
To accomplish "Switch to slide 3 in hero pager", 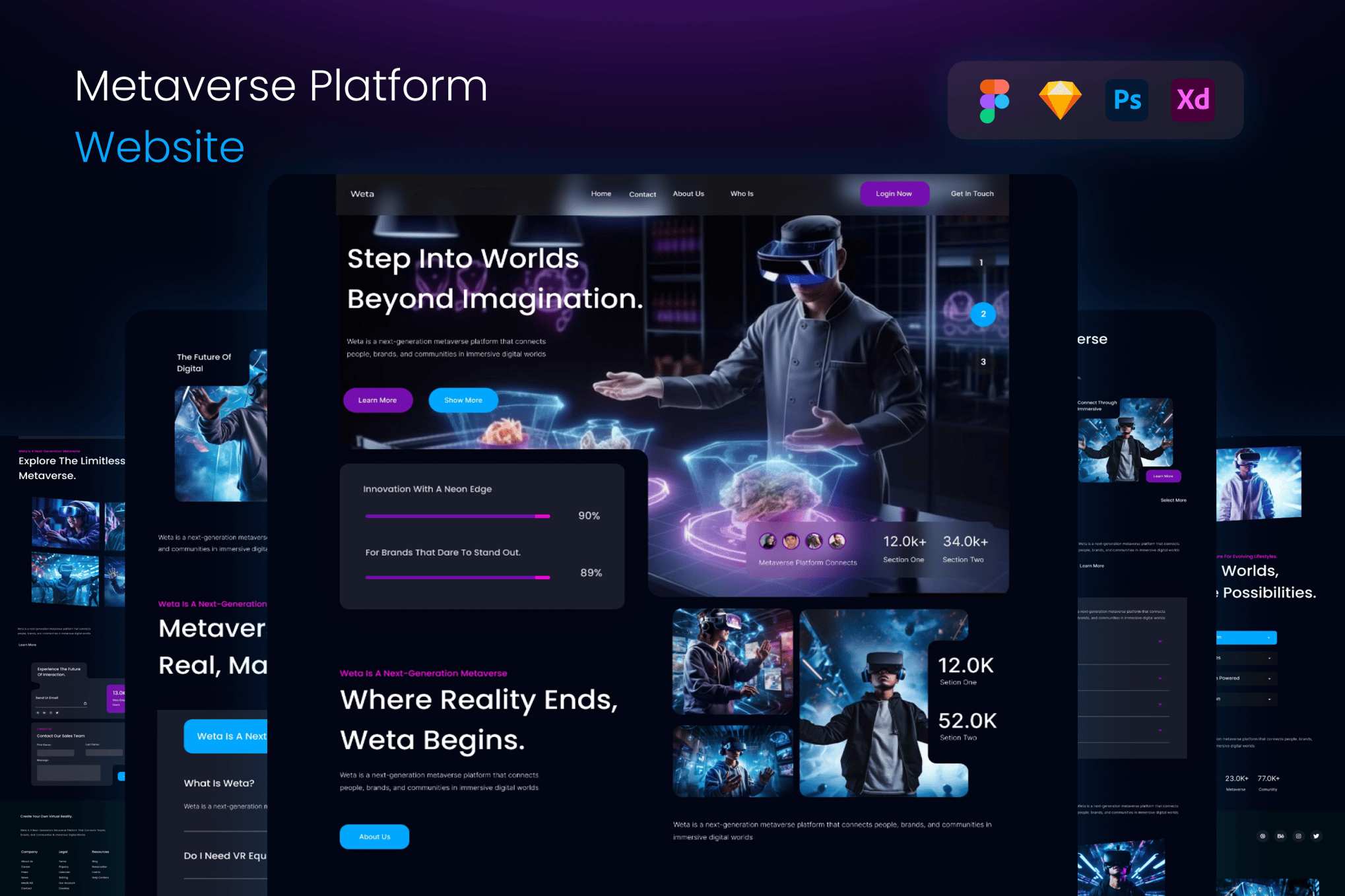I will (983, 362).
